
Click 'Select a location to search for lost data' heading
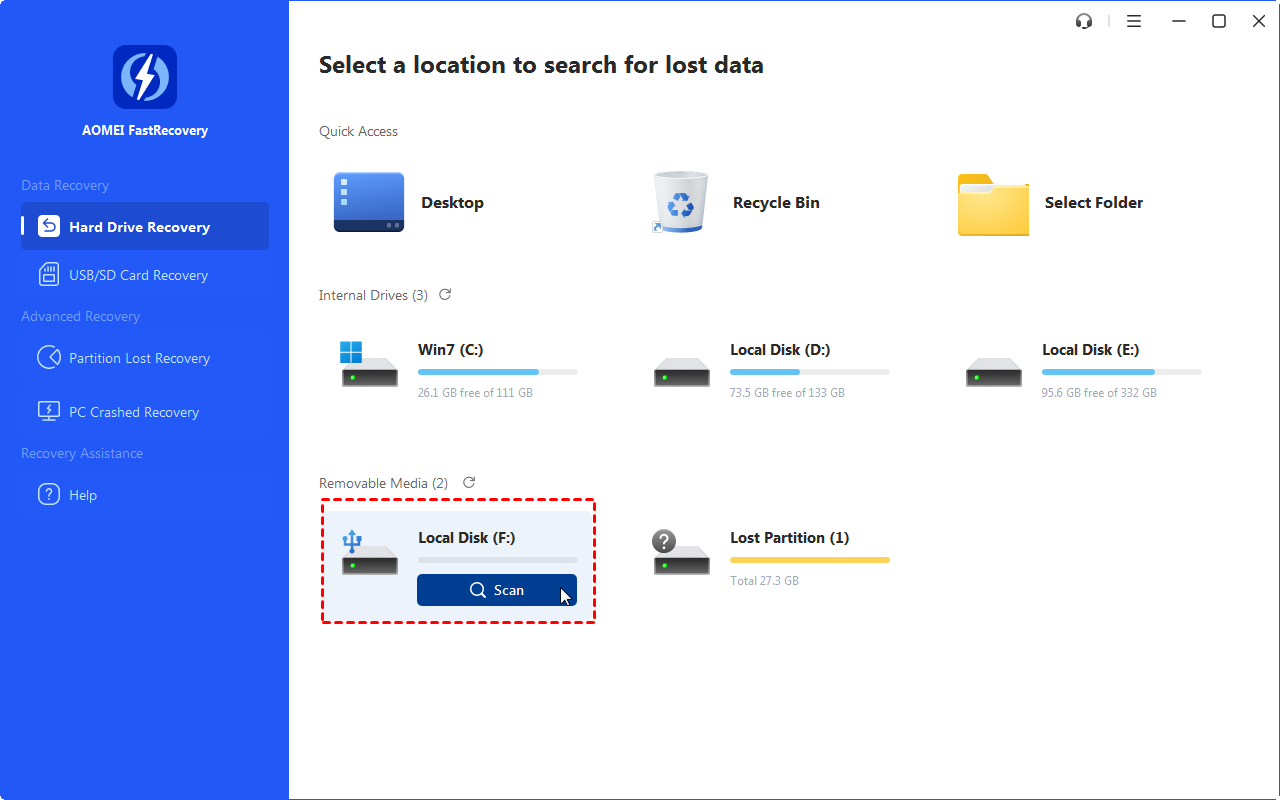point(541,66)
